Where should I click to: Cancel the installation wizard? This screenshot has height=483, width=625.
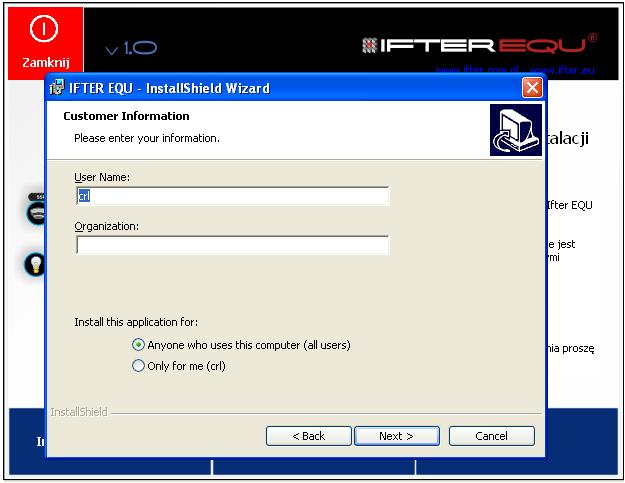pyautogui.click(x=491, y=436)
